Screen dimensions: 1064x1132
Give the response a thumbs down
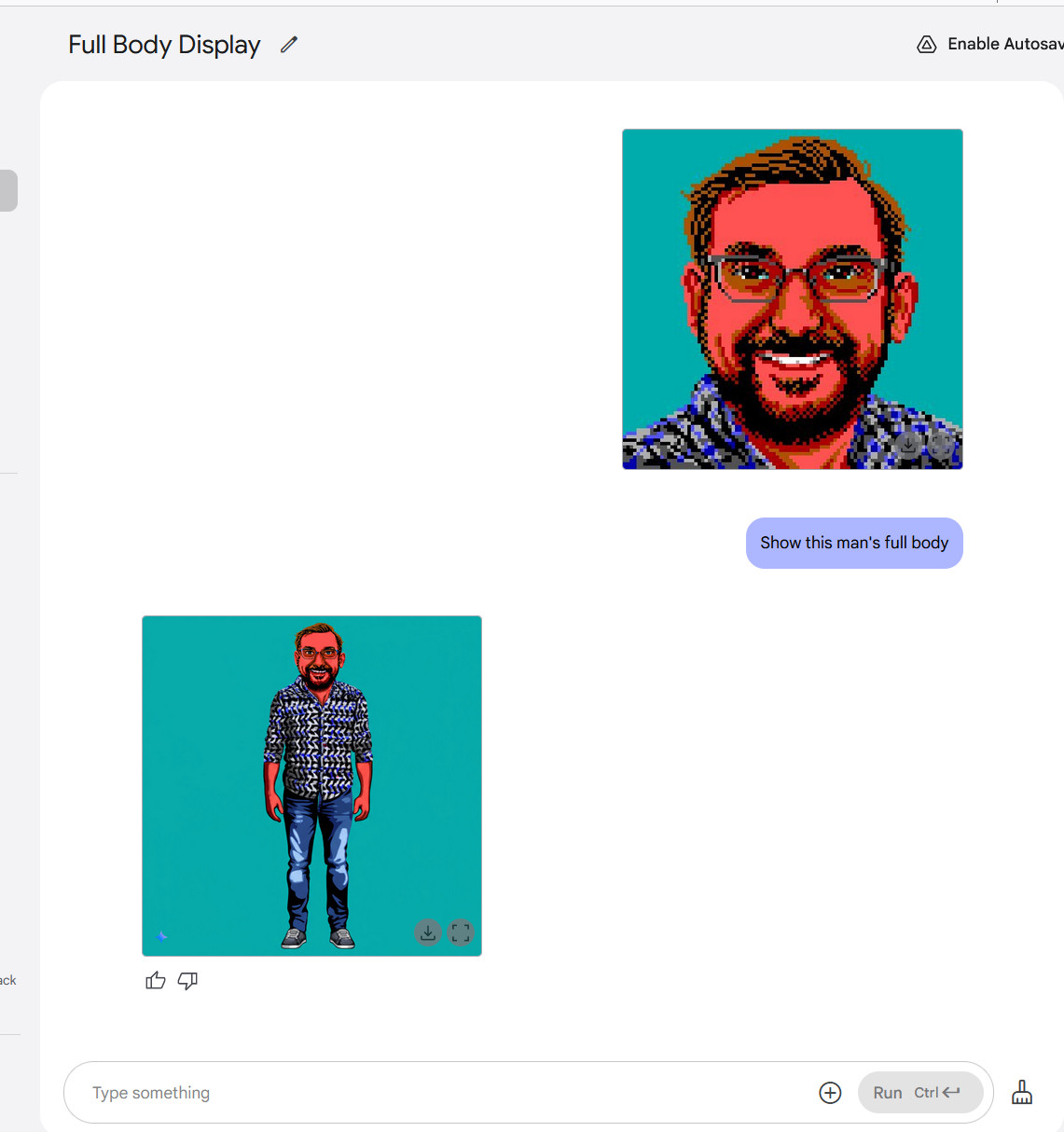187,981
